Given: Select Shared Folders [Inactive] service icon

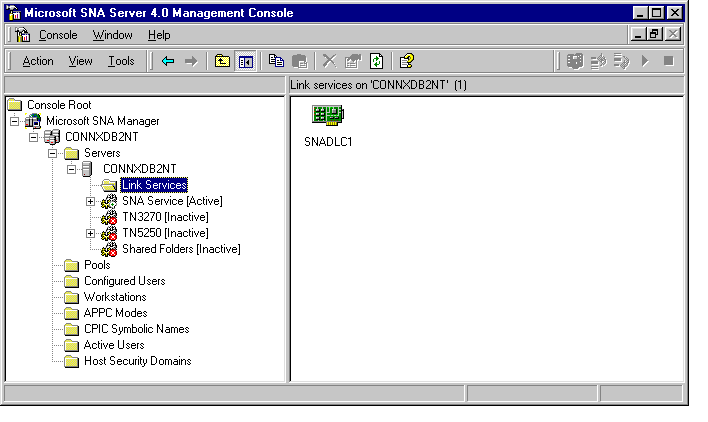Looking at the screenshot, I should tap(109, 249).
